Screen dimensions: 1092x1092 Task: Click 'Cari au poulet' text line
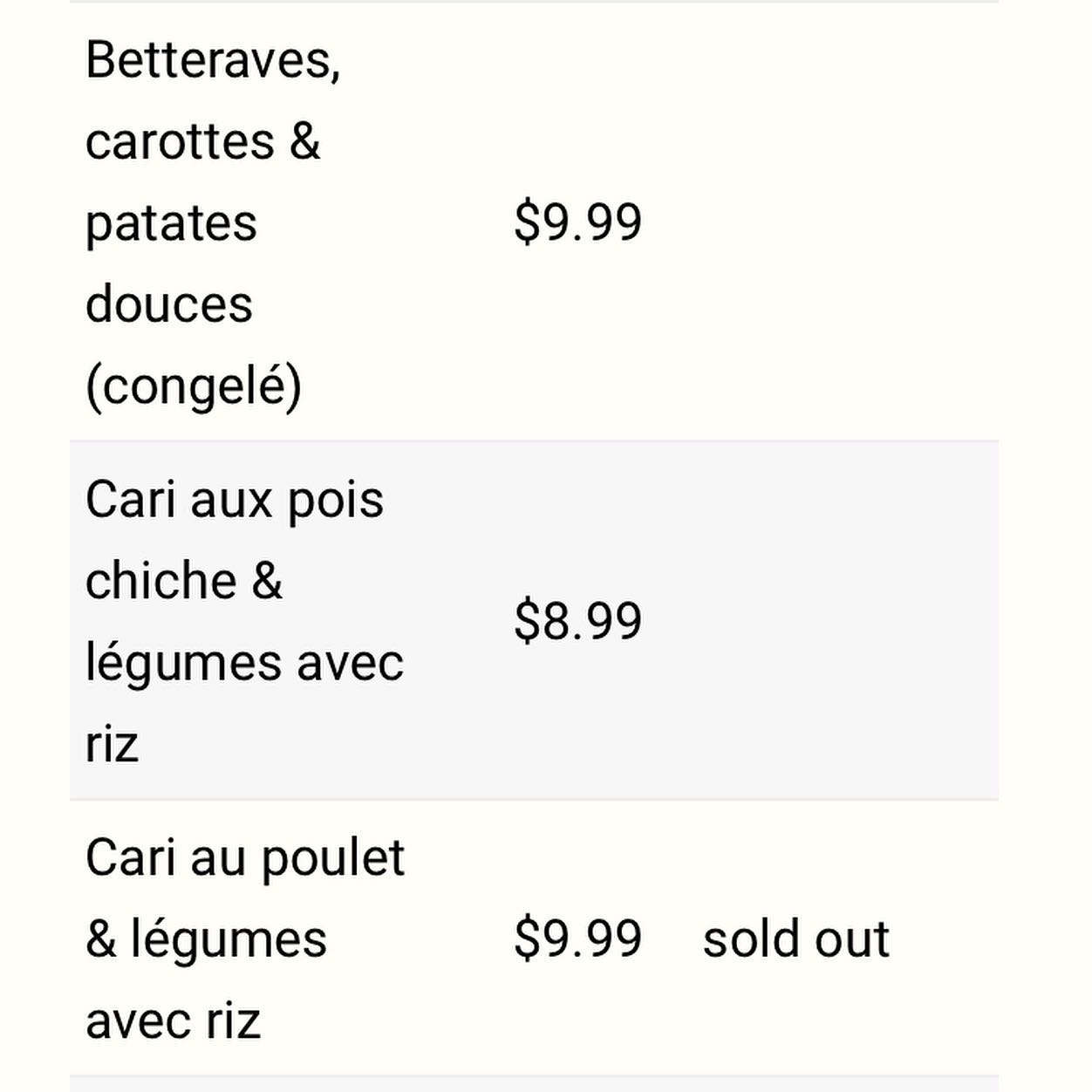click(x=245, y=858)
